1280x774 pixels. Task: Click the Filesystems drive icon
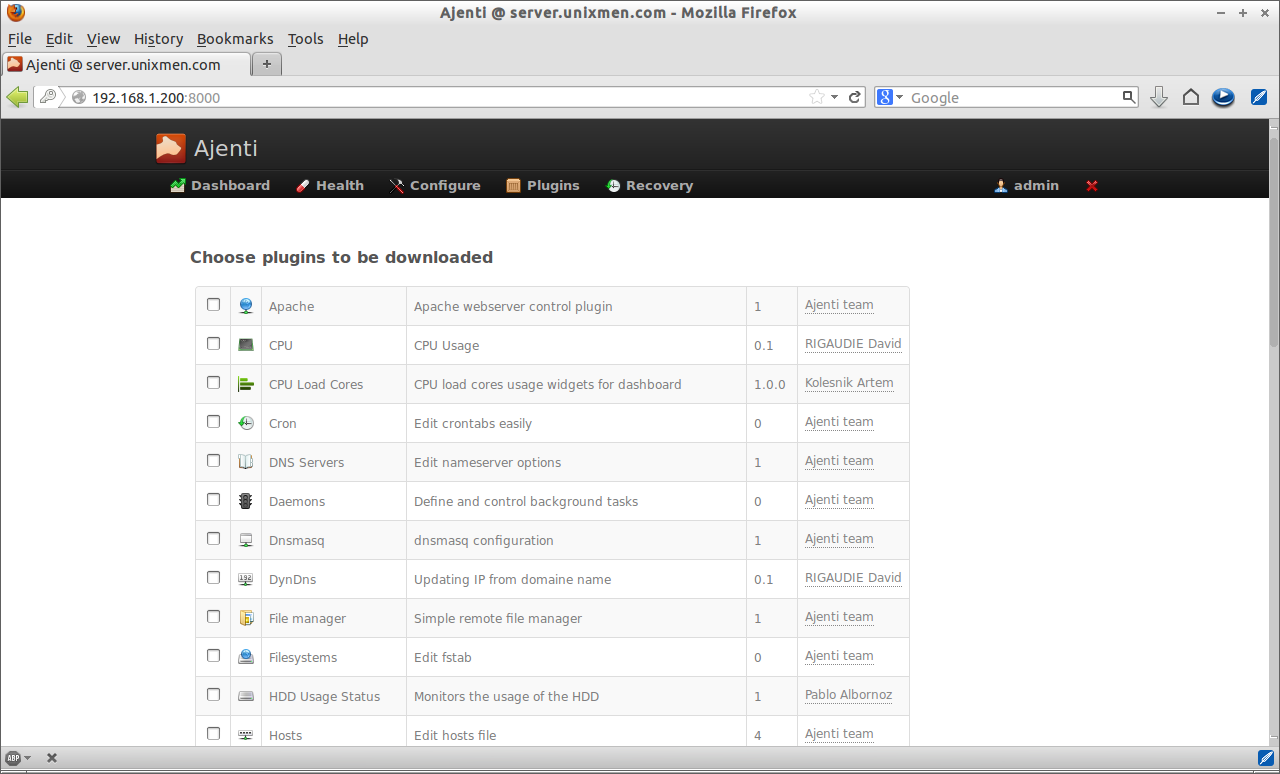tap(246, 657)
